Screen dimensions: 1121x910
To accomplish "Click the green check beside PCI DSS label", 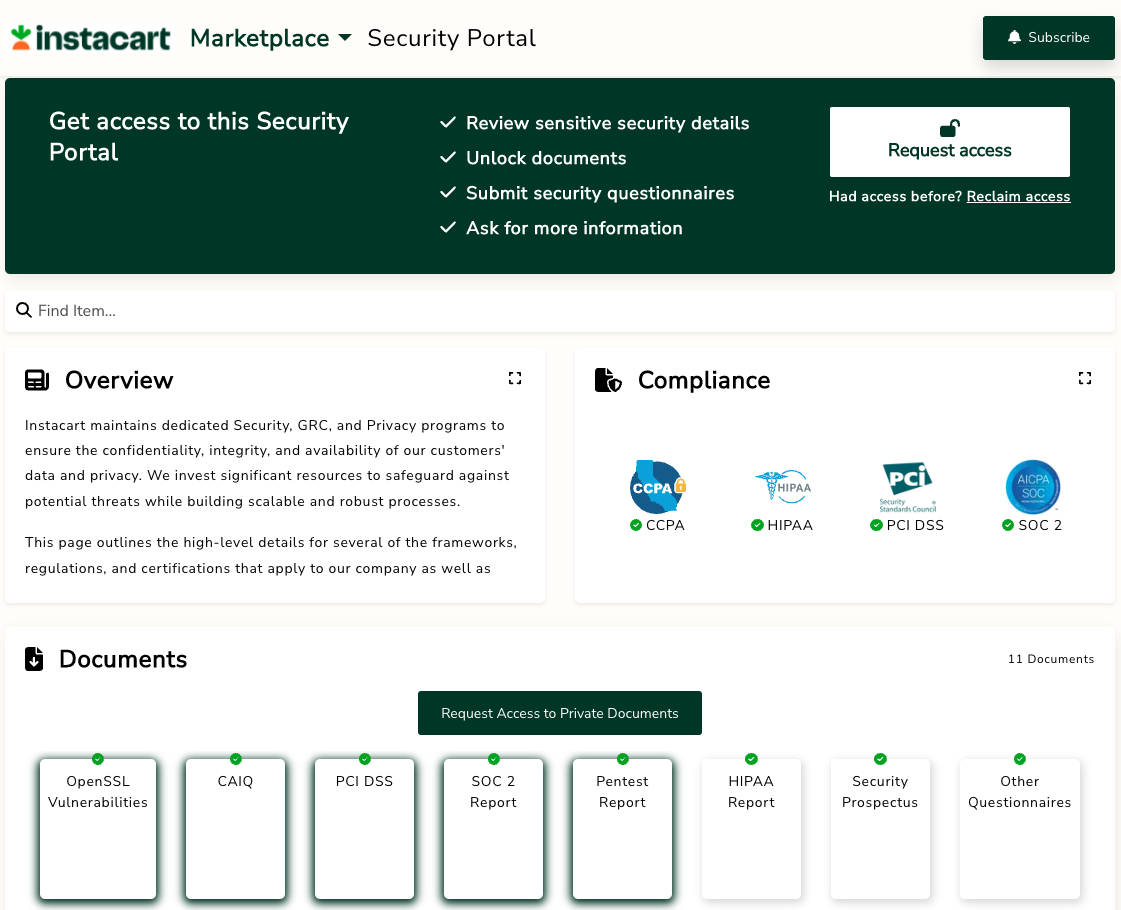I will (876, 525).
